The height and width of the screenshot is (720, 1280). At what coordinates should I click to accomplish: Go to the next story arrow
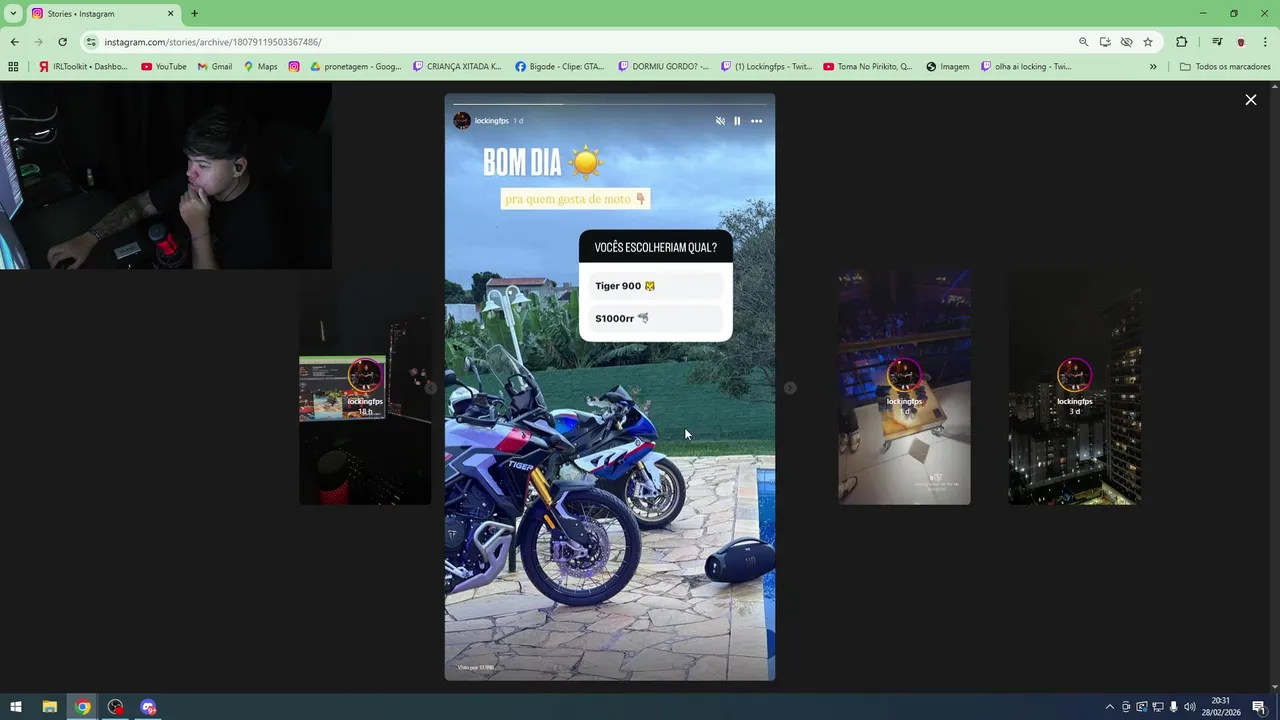click(x=790, y=388)
